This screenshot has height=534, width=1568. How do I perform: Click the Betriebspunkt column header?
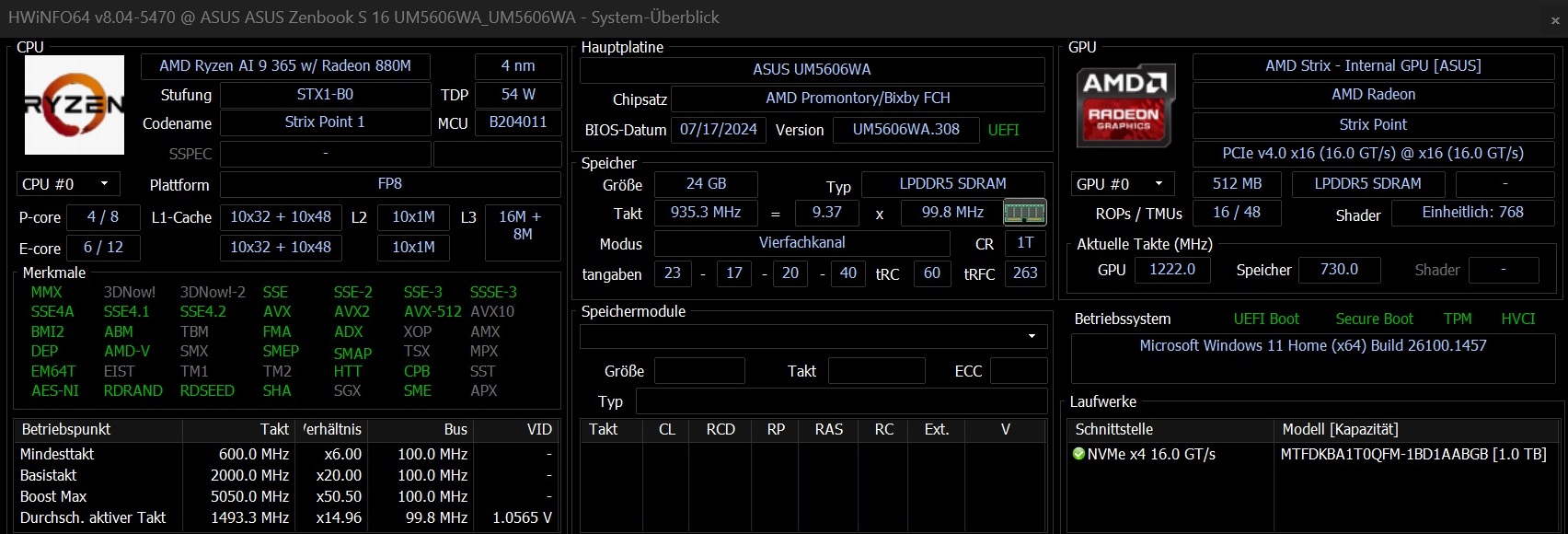(x=98, y=430)
